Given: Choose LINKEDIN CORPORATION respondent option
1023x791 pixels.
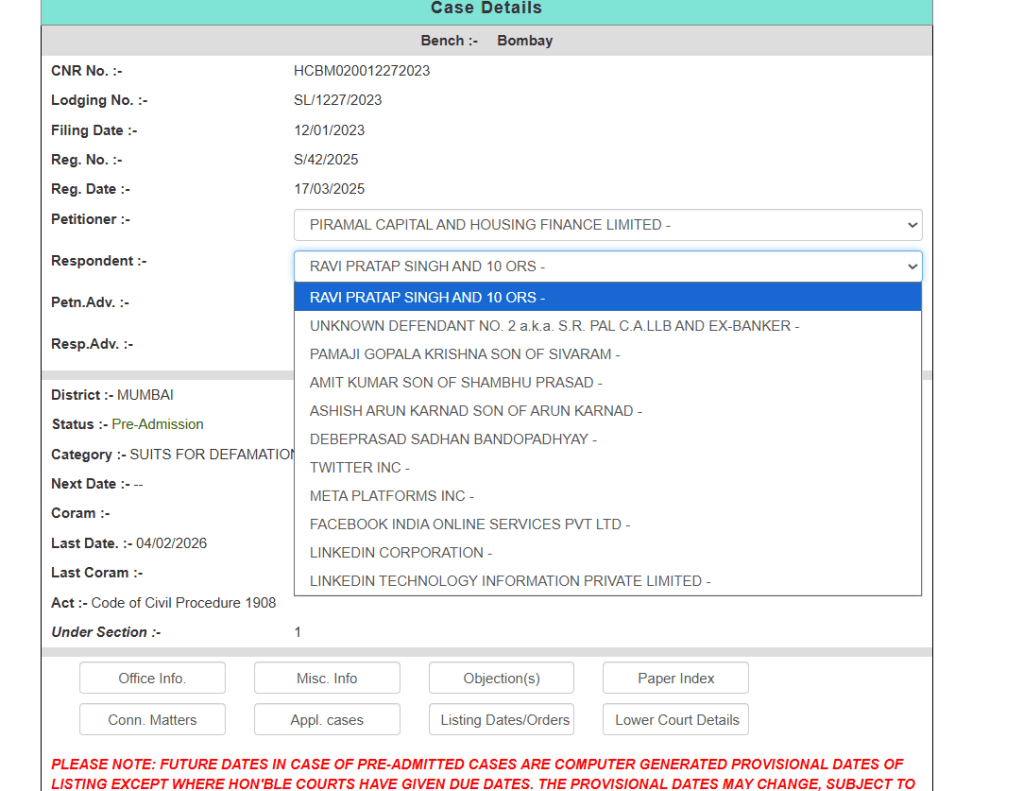Looking at the screenshot, I should point(400,553).
